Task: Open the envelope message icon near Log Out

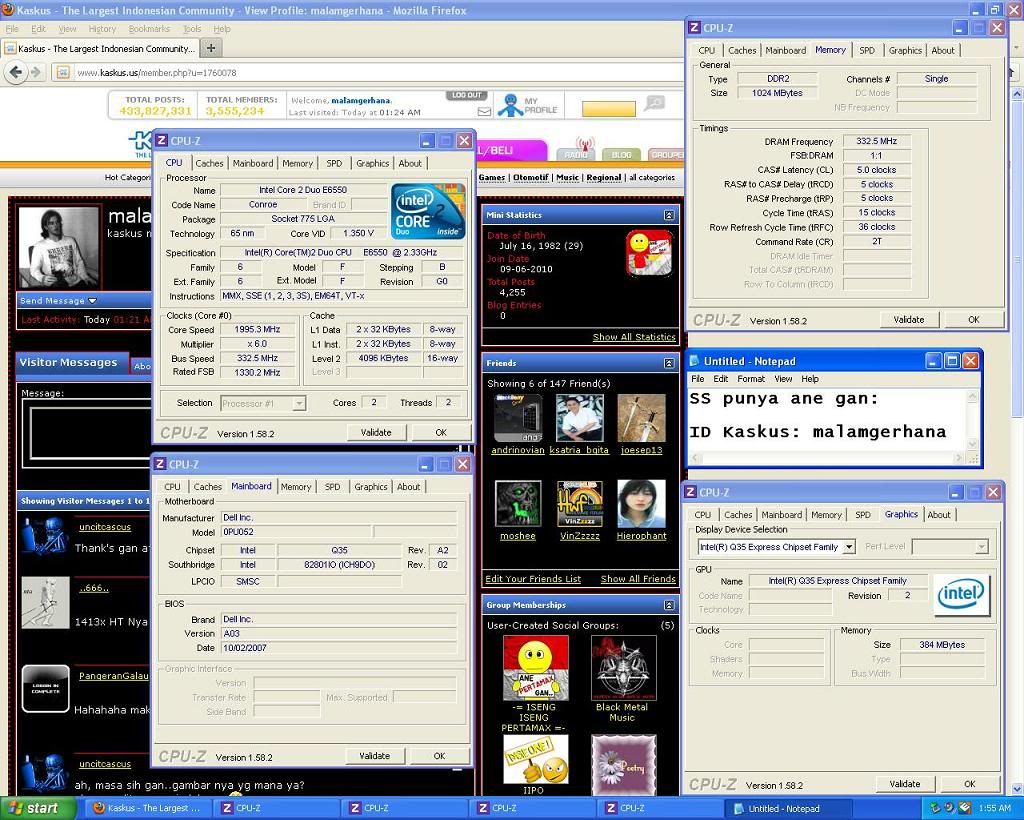Action: click(x=484, y=112)
